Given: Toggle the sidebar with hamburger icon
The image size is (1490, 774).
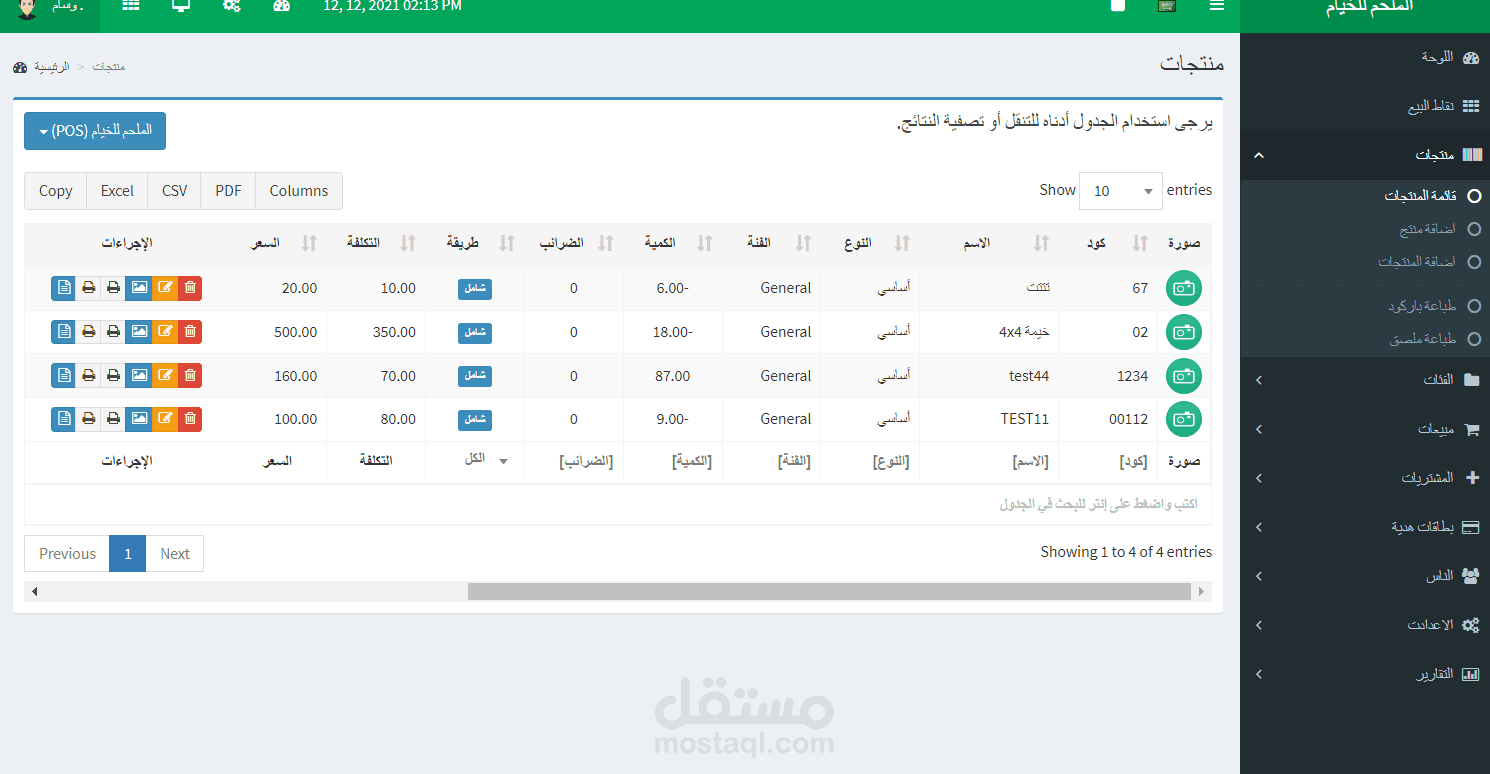Looking at the screenshot, I should [1217, 6].
